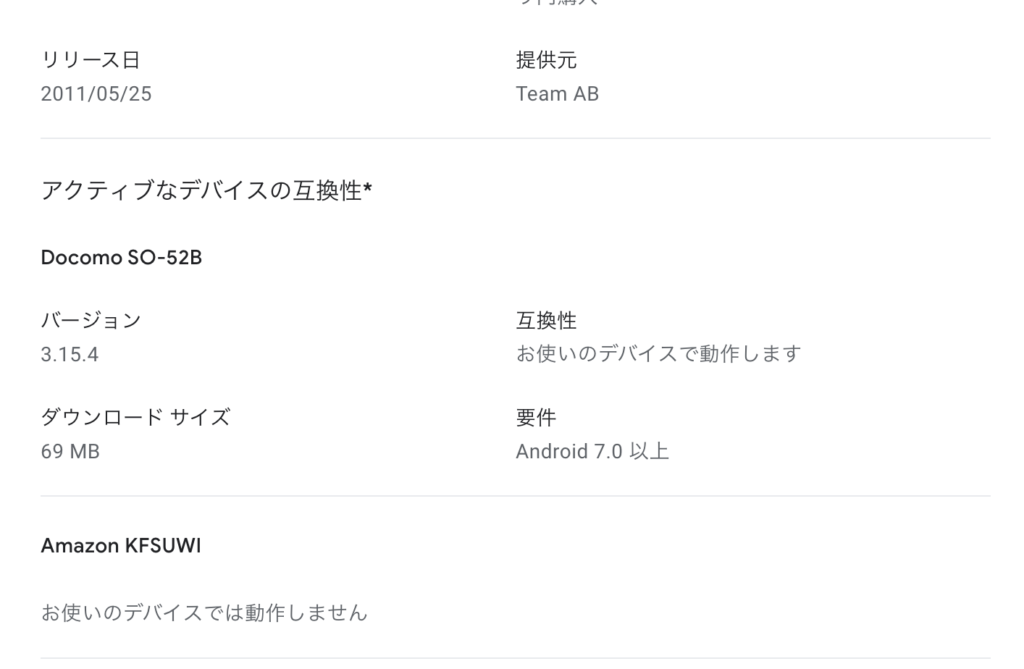The width and height of the screenshot is (1024, 669).
Task: Click the アクティブなデバイスの互換性 heading
Action: pos(200,191)
